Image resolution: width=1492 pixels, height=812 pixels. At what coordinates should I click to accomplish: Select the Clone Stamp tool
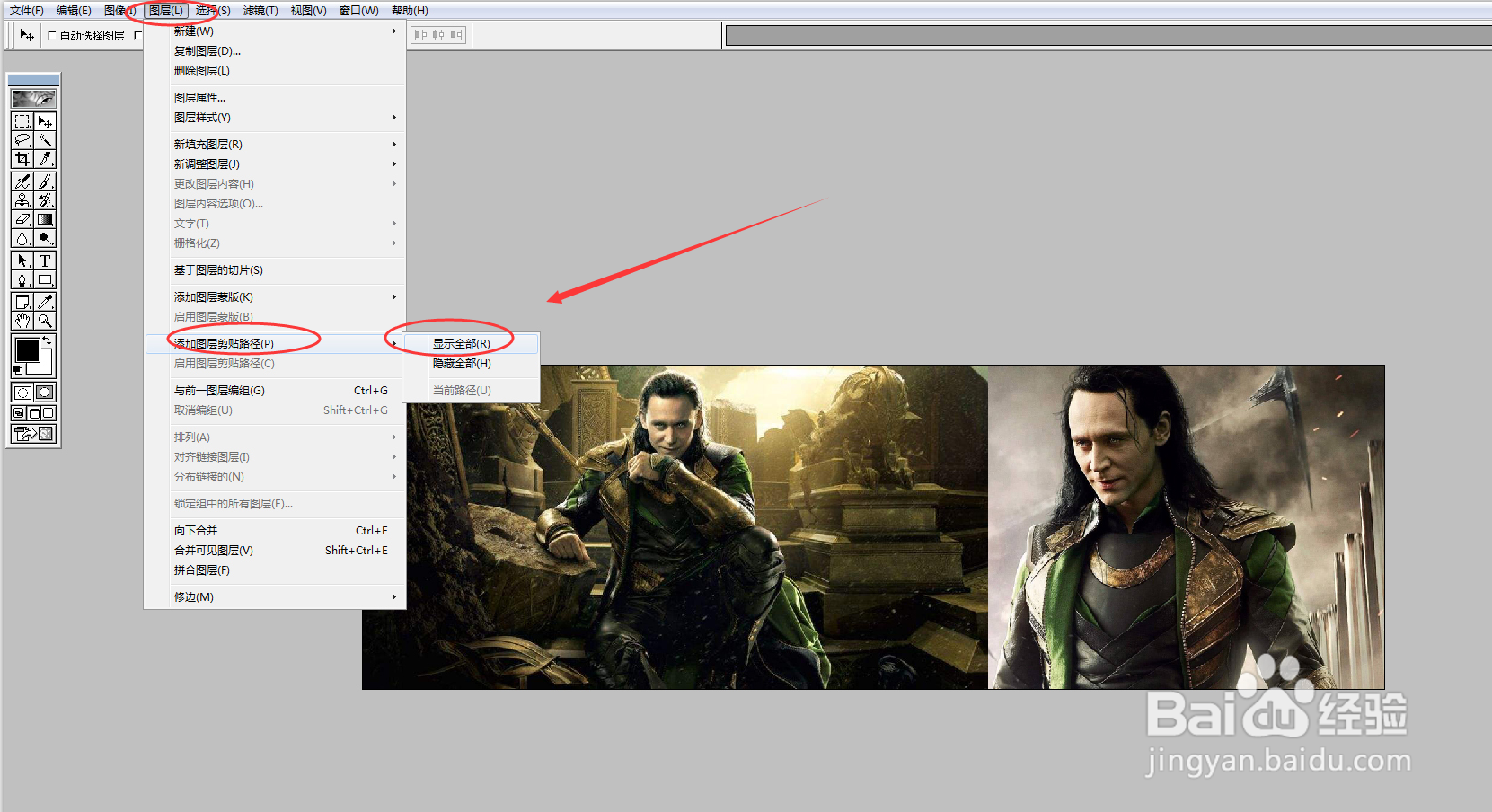coord(22,200)
